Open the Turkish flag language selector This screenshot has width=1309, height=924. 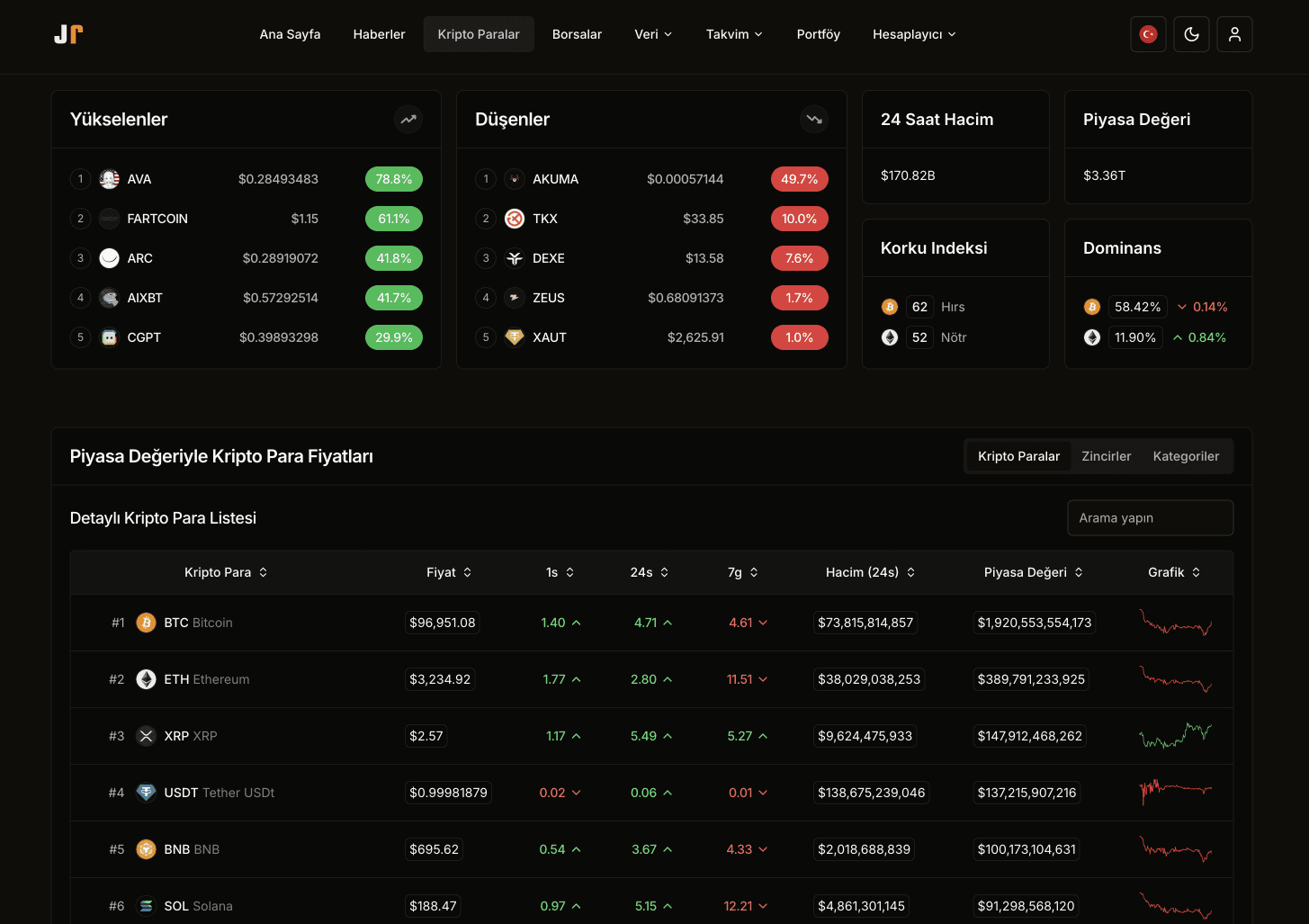[1148, 34]
